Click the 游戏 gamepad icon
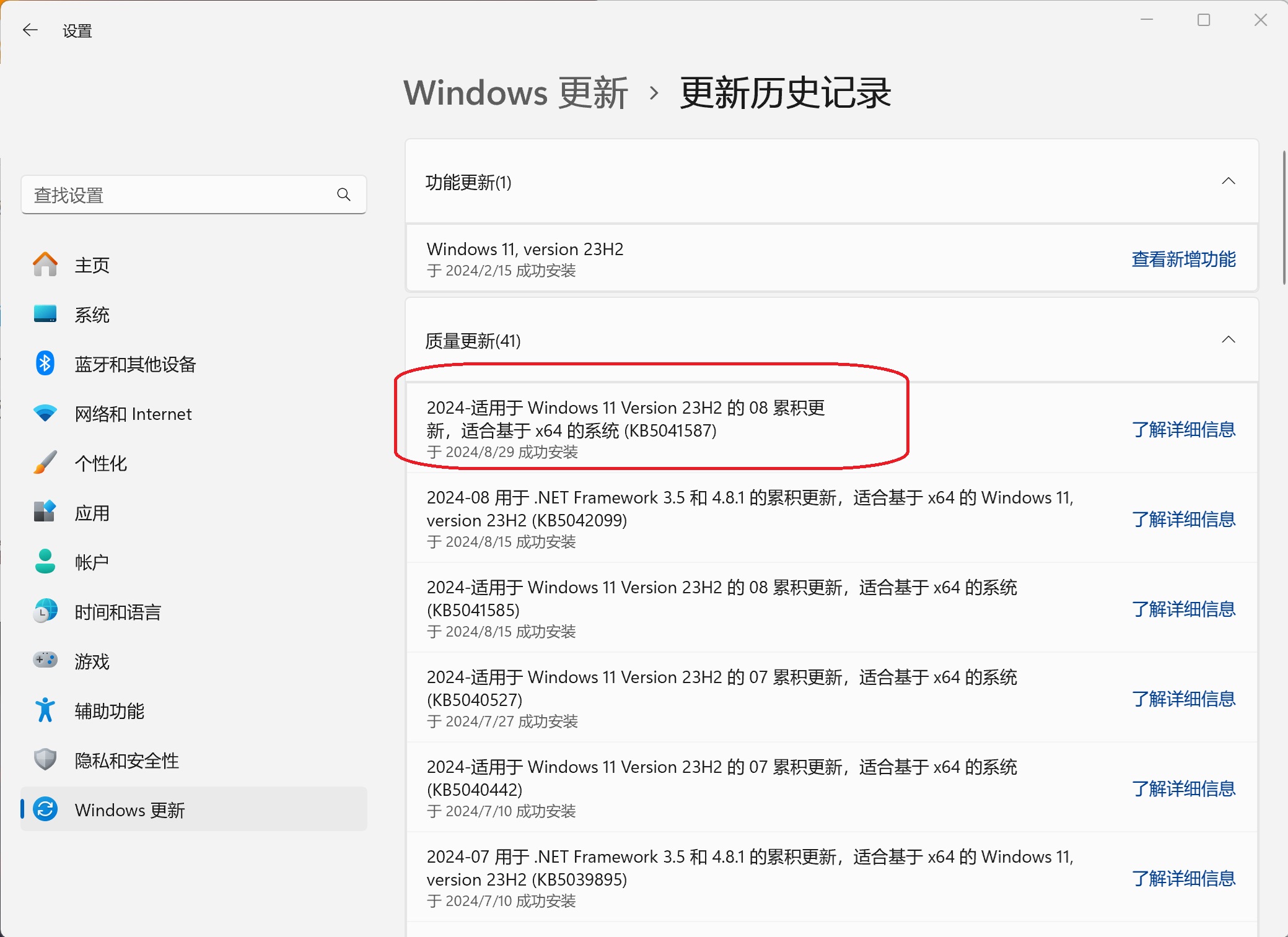Screen dimensions: 1288x937 point(45,660)
